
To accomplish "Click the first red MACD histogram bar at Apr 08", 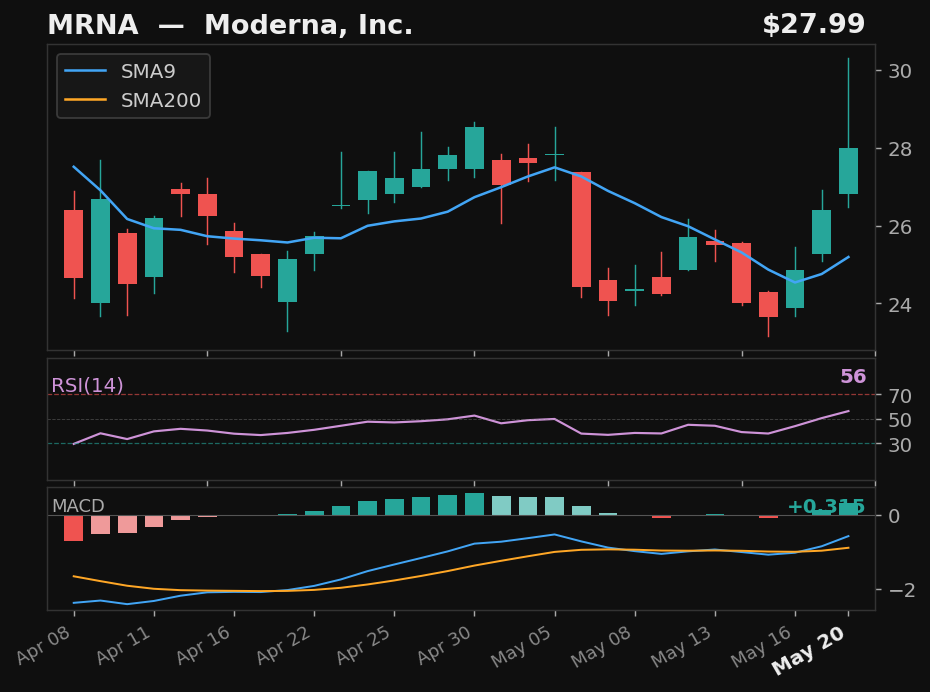I will tap(74, 528).
